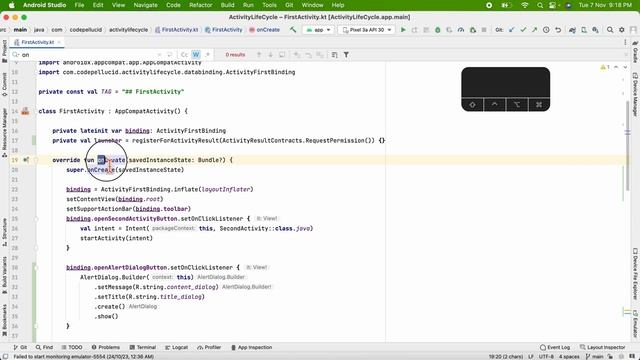Open the App Inspection tool window

coord(251,347)
